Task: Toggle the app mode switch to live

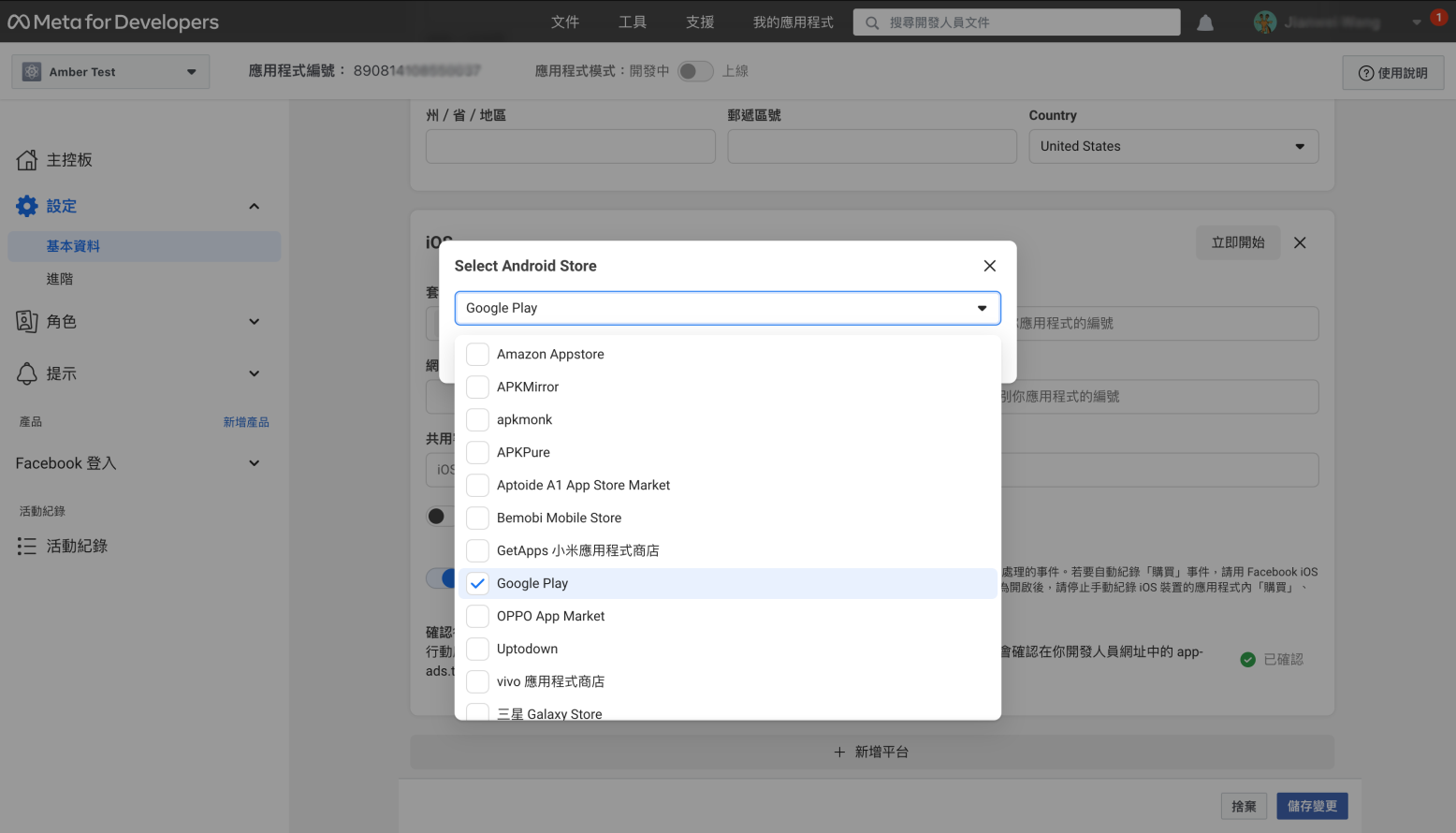Action: 695,71
